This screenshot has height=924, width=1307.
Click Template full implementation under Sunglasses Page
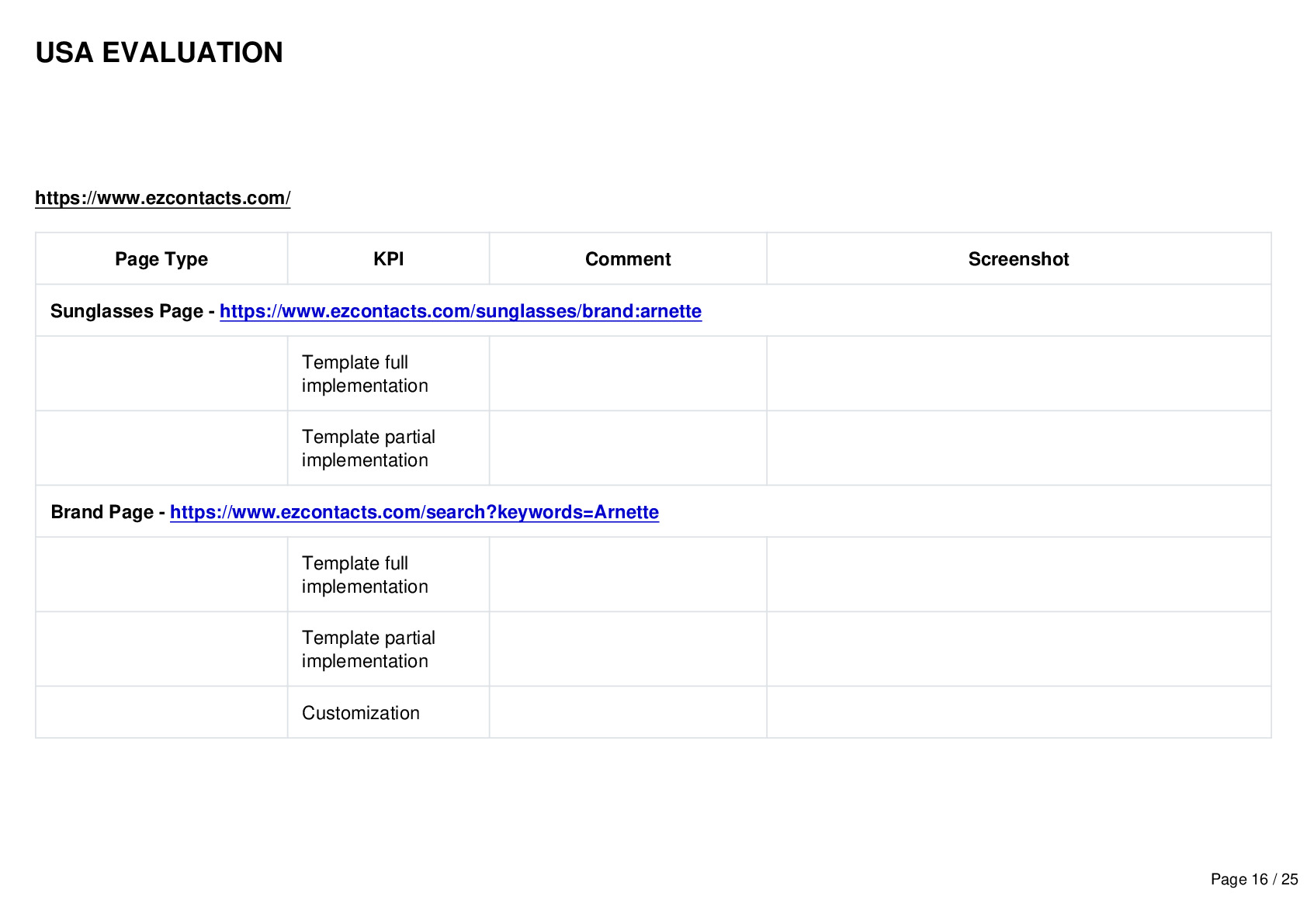365,374
